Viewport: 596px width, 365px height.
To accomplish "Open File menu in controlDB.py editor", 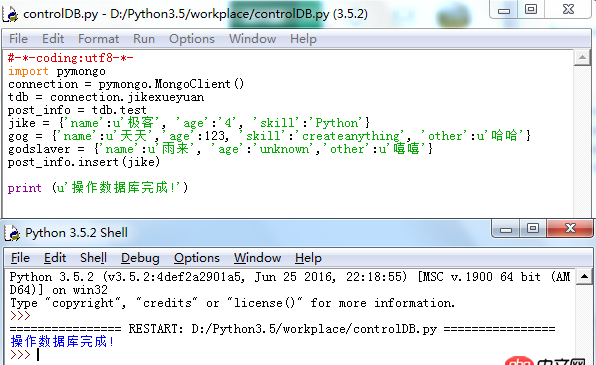I will pyautogui.click(x=18, y=39).
